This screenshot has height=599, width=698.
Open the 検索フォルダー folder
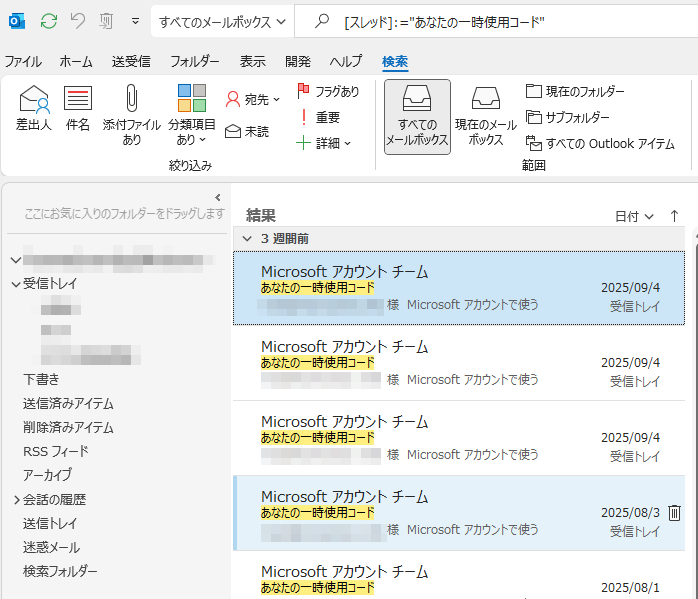tap(60, 571)
